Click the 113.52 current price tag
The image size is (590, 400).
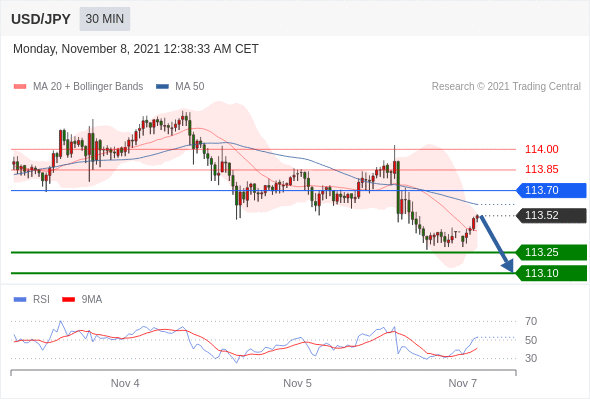[551, 216]
